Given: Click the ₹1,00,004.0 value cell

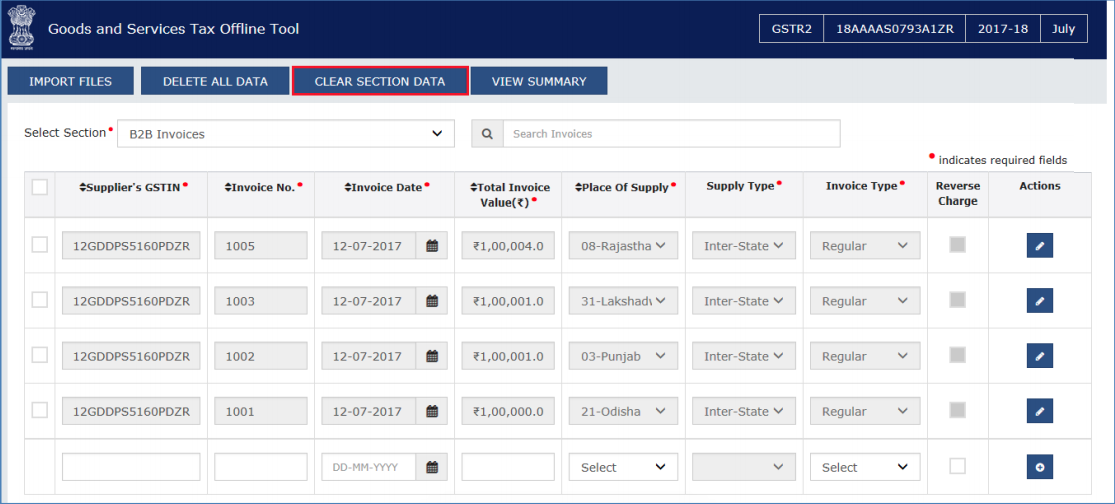Looking at the screenshot, I should click(x=508, y=246).
